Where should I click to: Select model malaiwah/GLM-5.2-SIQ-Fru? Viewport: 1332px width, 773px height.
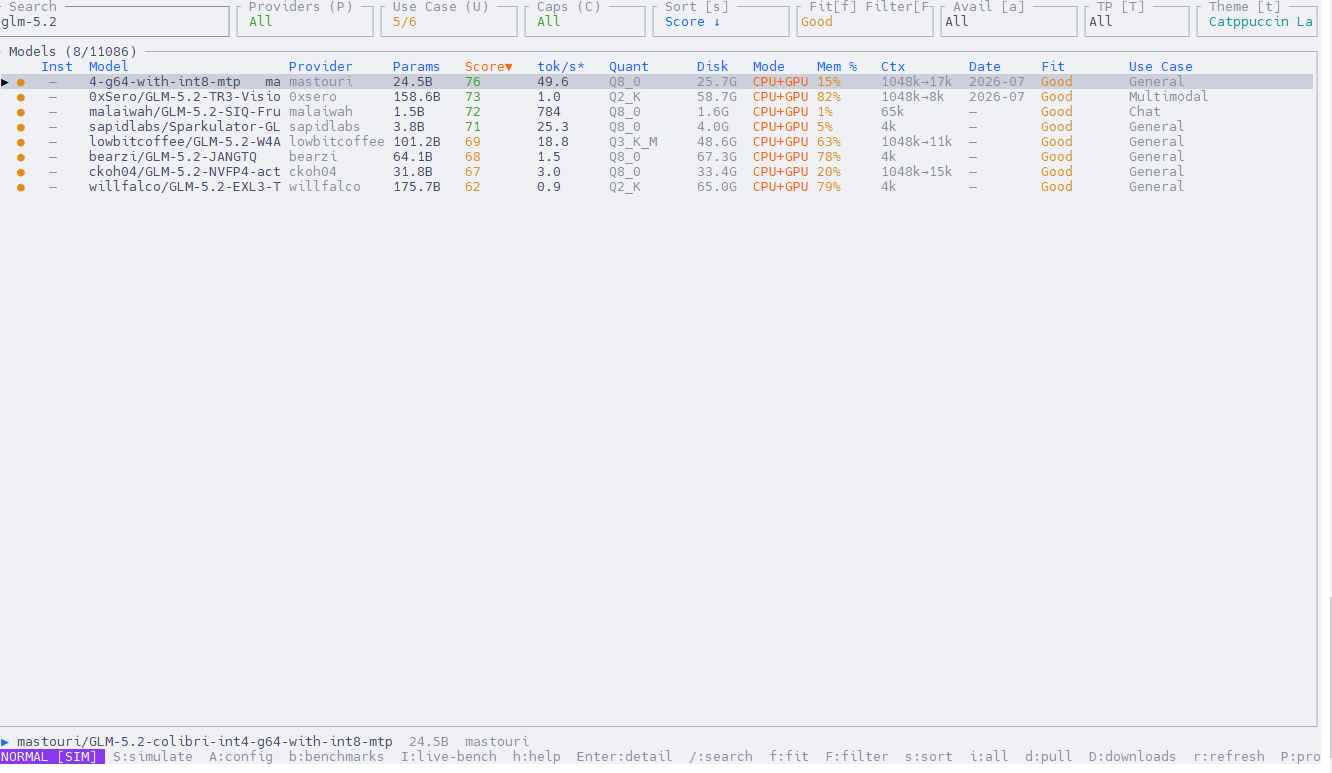pos(185,112)
